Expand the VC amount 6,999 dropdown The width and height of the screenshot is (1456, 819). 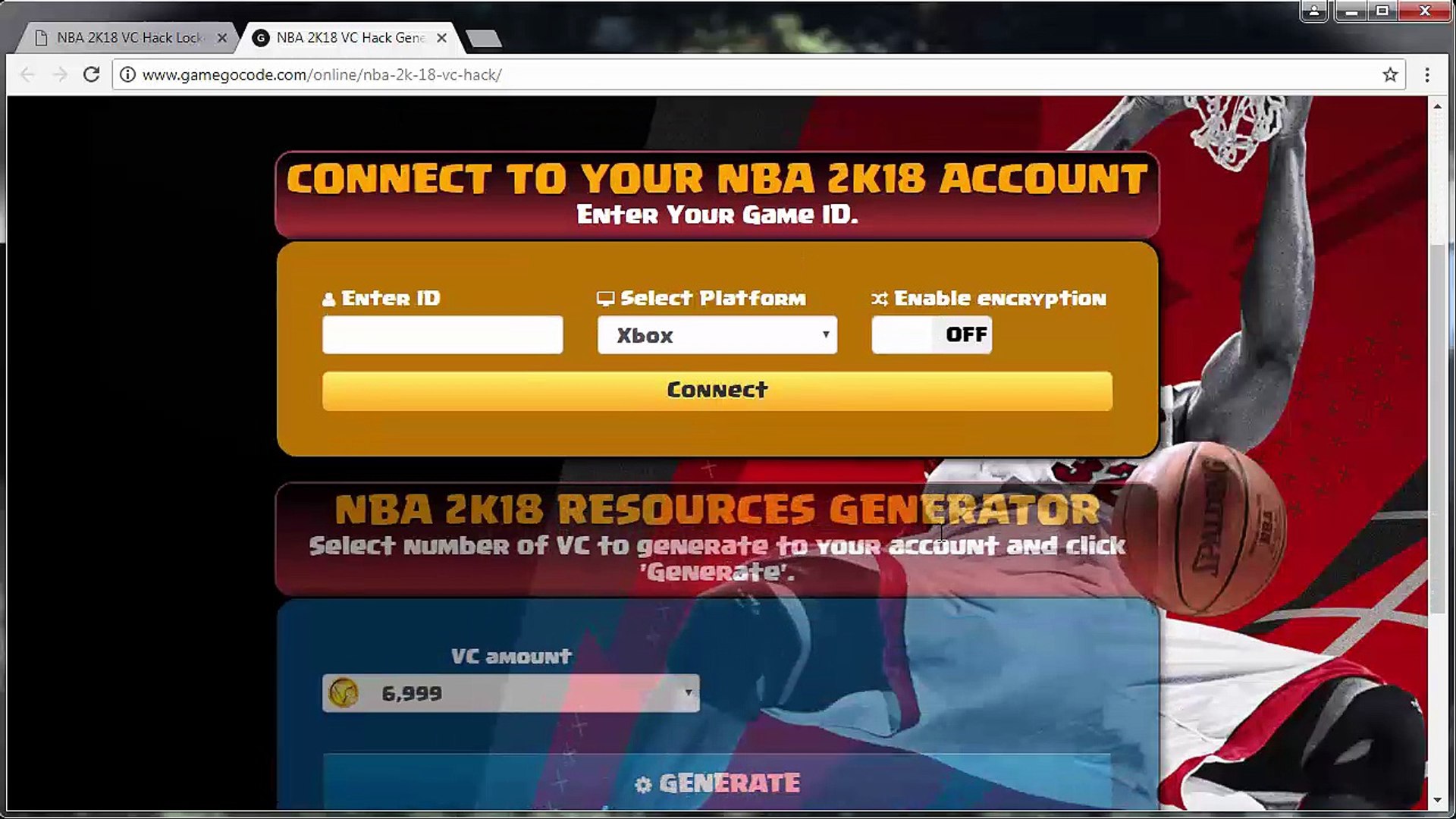pos(510,693)
